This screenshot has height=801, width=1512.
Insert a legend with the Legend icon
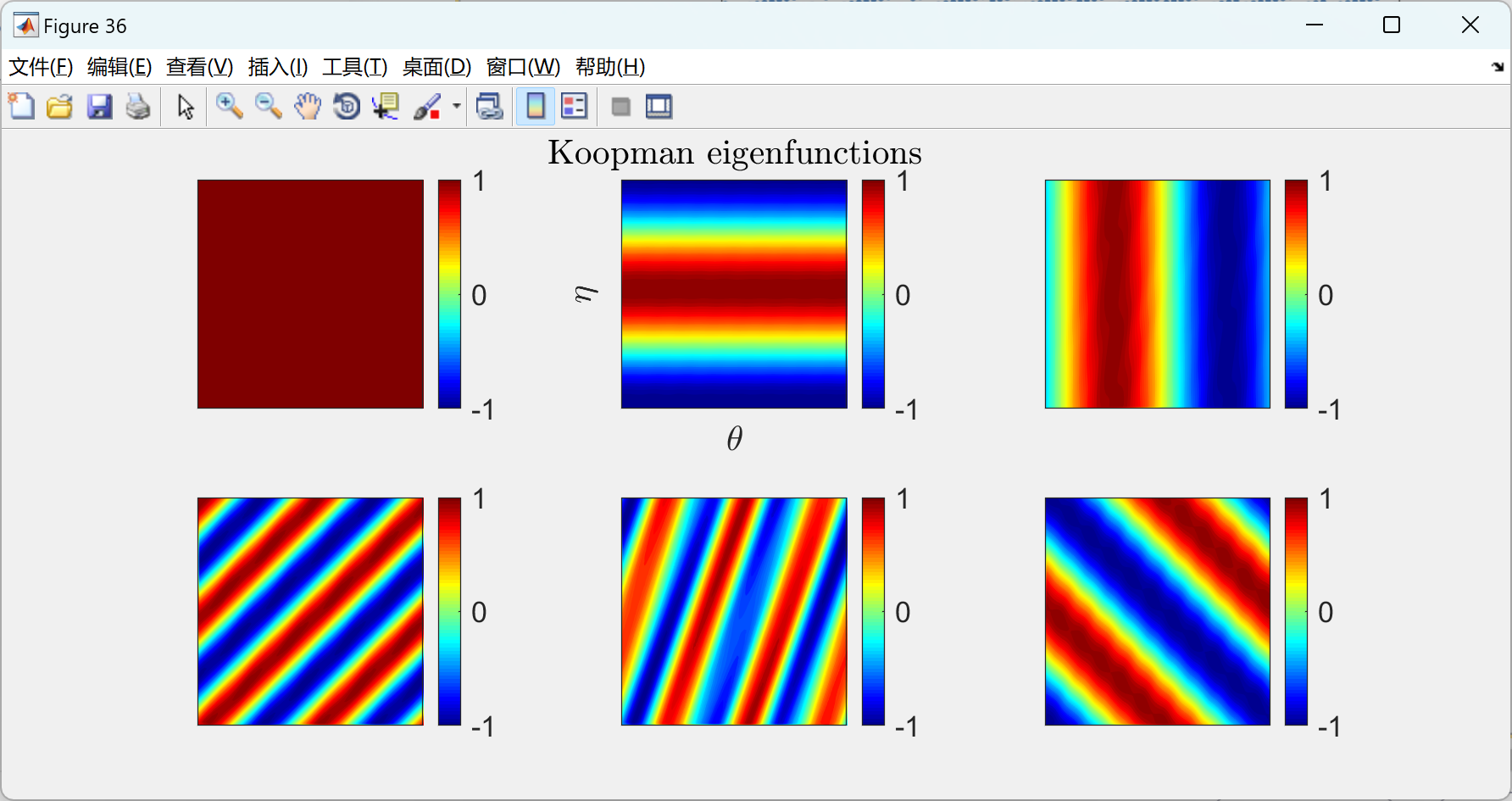574,106
